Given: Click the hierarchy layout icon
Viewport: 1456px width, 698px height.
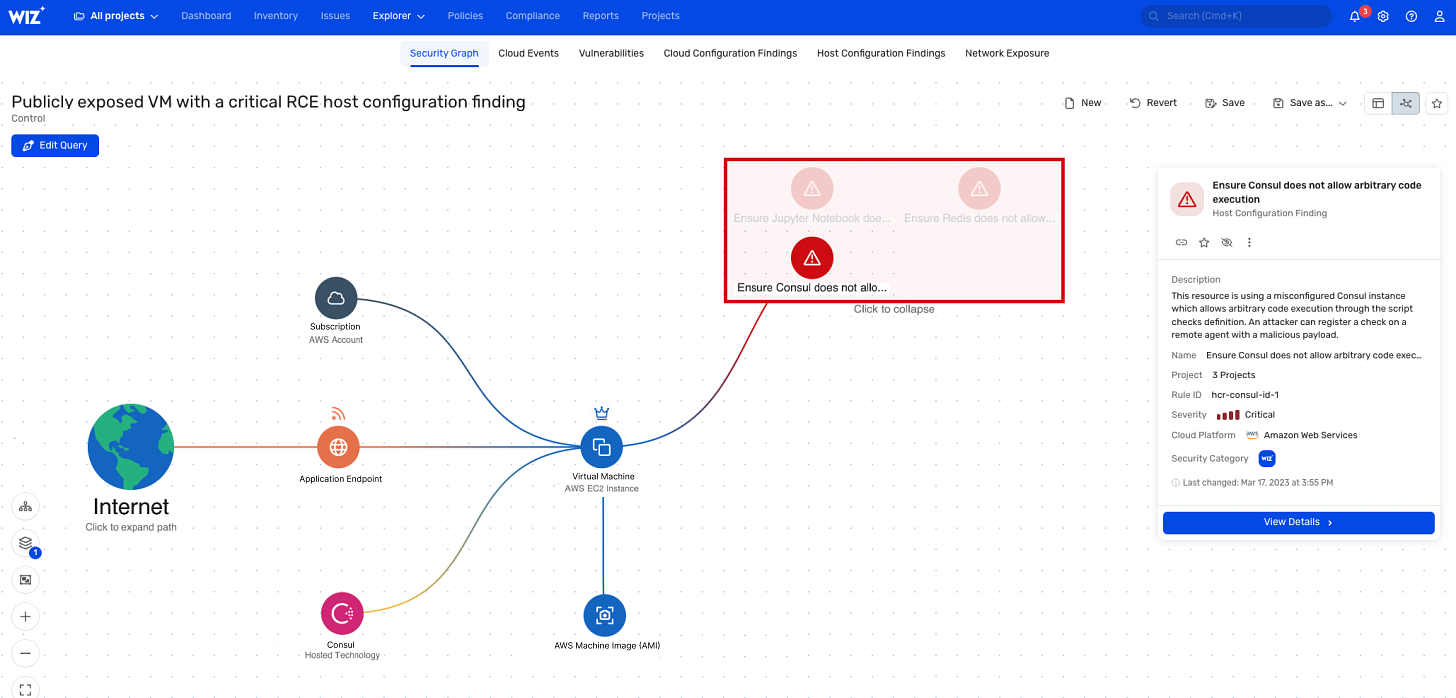Looking at the screenshot, I should 26,506.
